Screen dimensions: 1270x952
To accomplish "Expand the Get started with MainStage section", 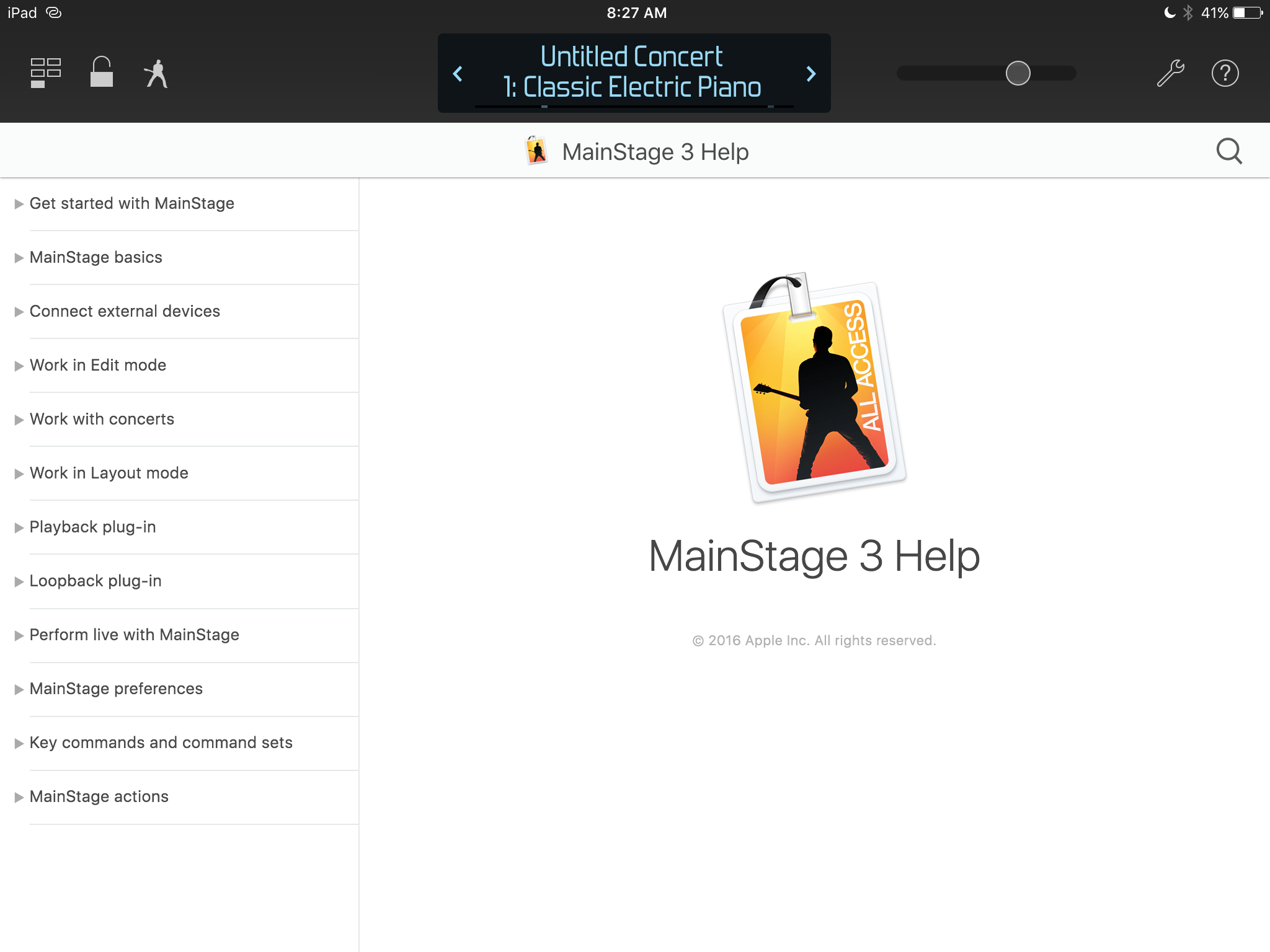I will tap(132, 203).
